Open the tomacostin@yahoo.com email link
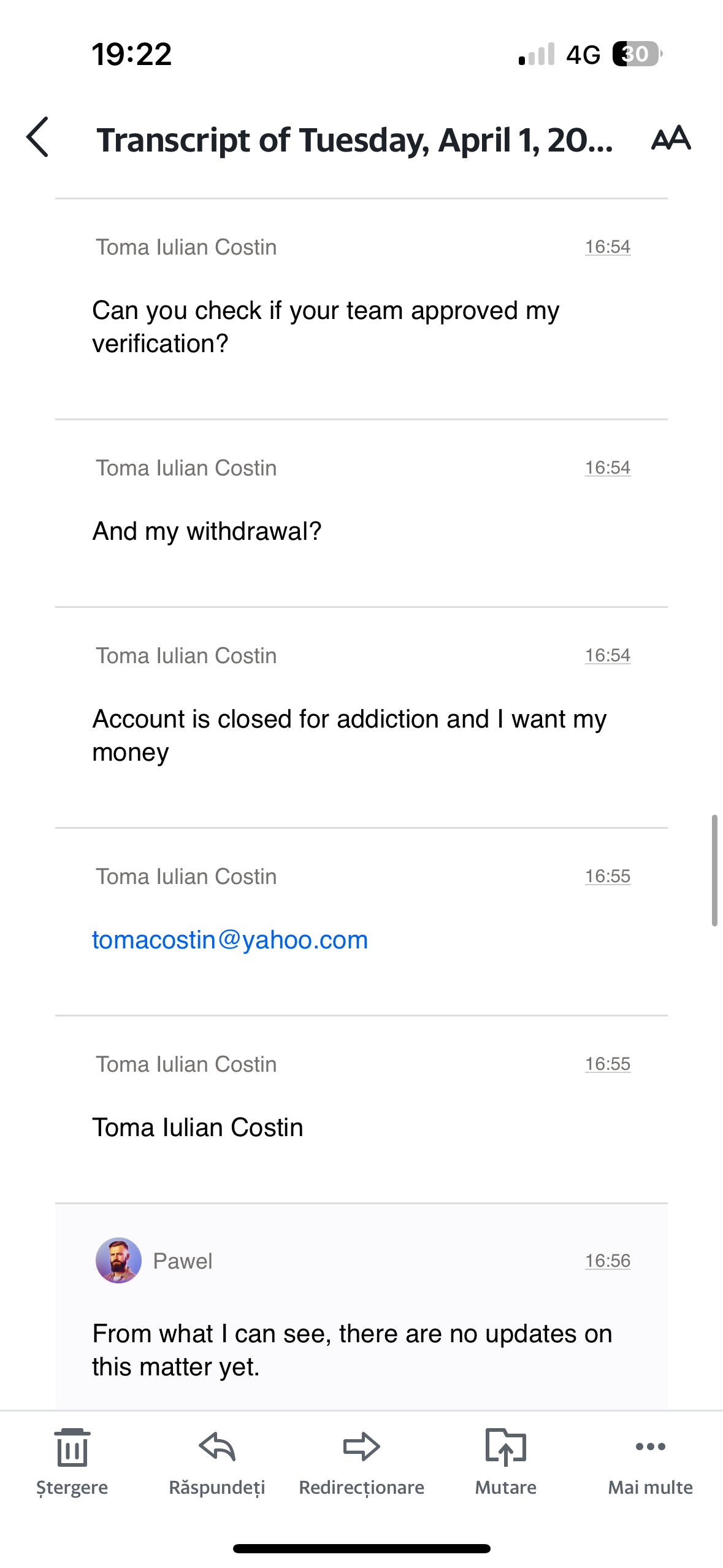The image size is (723, 1568). [230, 940]
